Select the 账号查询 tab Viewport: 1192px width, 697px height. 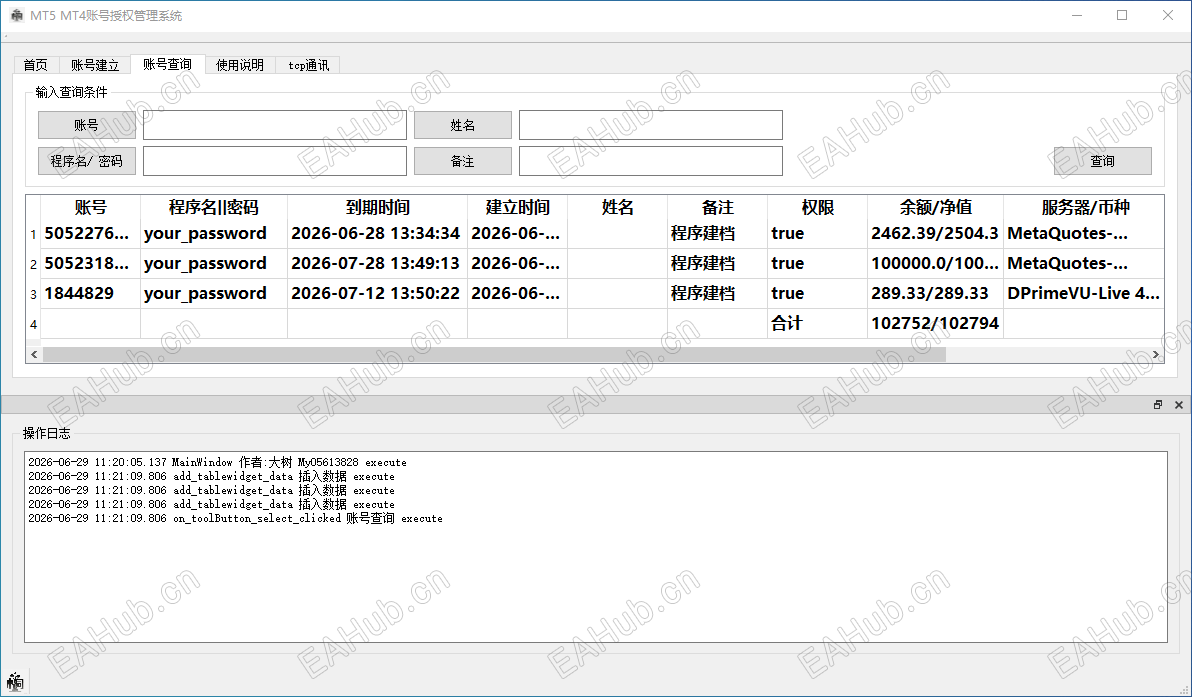[x=167, y=64]
